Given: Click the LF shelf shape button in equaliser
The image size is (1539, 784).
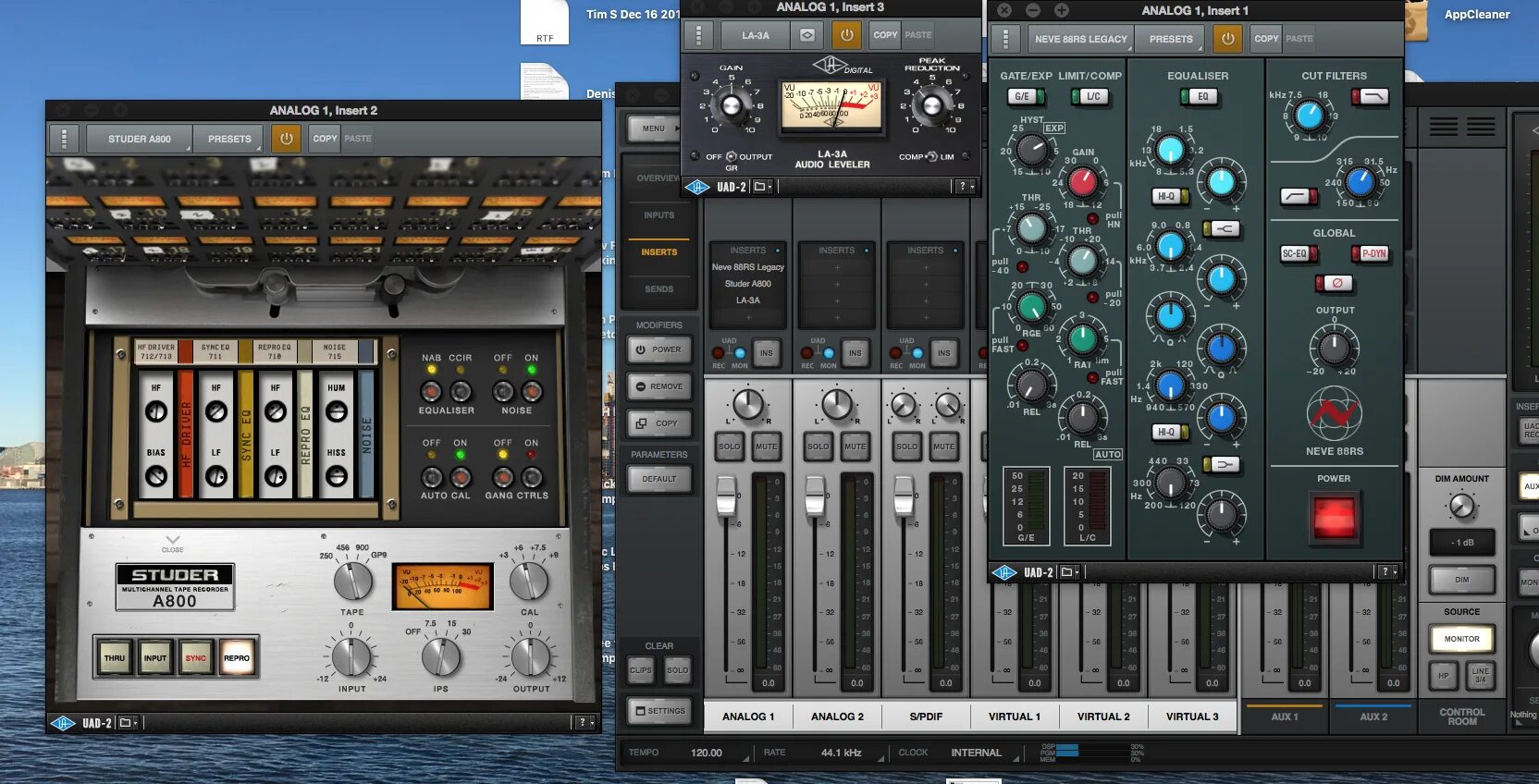Looking at the screenshot, I should (1221, 464).
